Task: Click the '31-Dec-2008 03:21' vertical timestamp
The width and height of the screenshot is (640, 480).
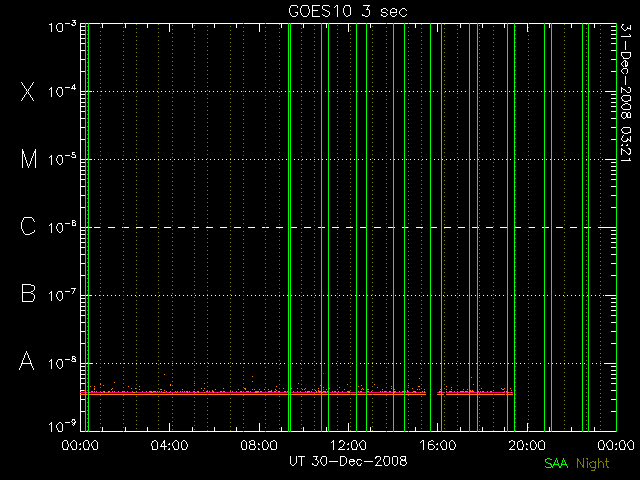Action: [x=626, y=93]
